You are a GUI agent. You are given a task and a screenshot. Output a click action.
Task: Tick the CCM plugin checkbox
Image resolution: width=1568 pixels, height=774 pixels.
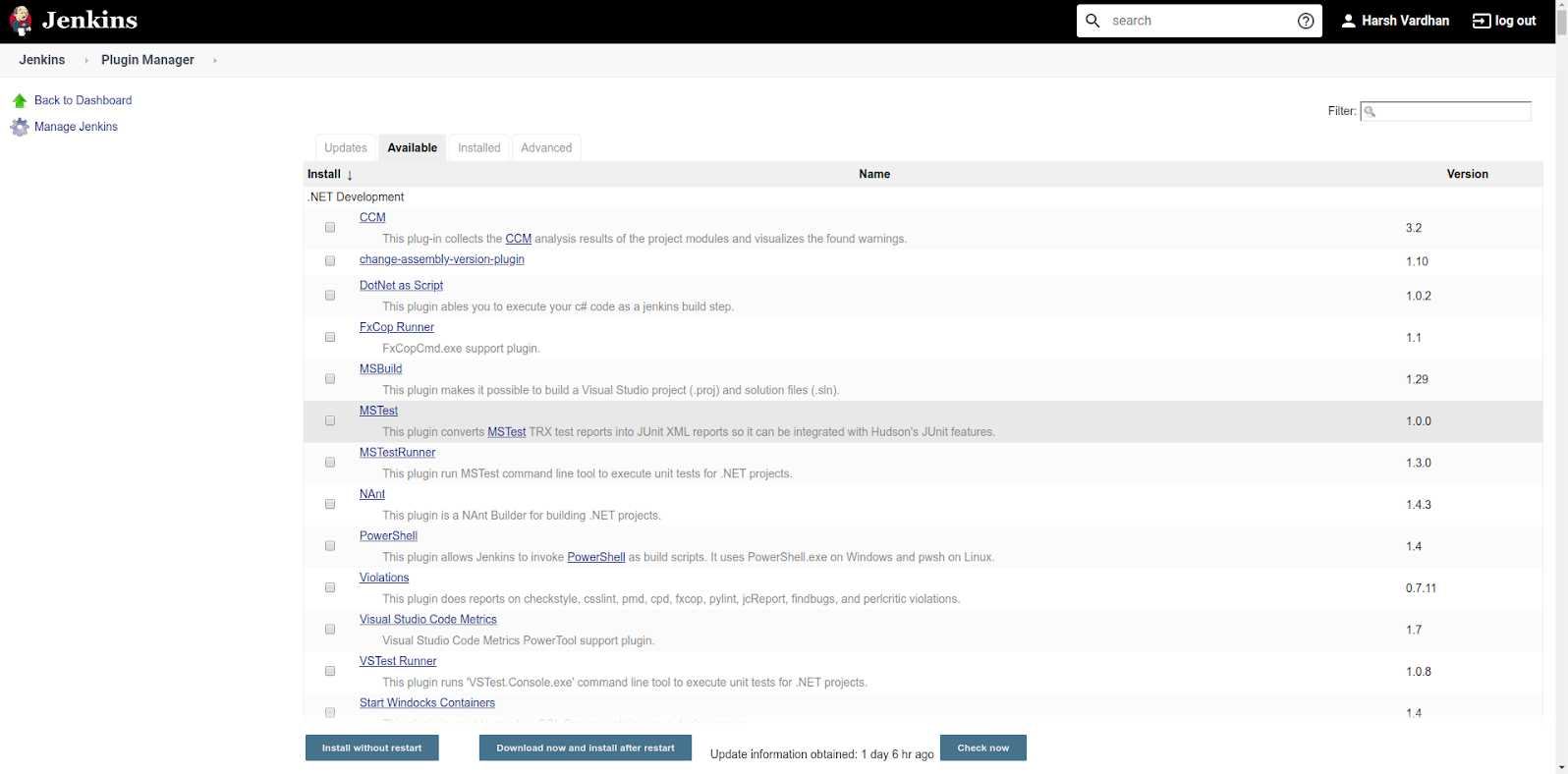coord(330,228)
